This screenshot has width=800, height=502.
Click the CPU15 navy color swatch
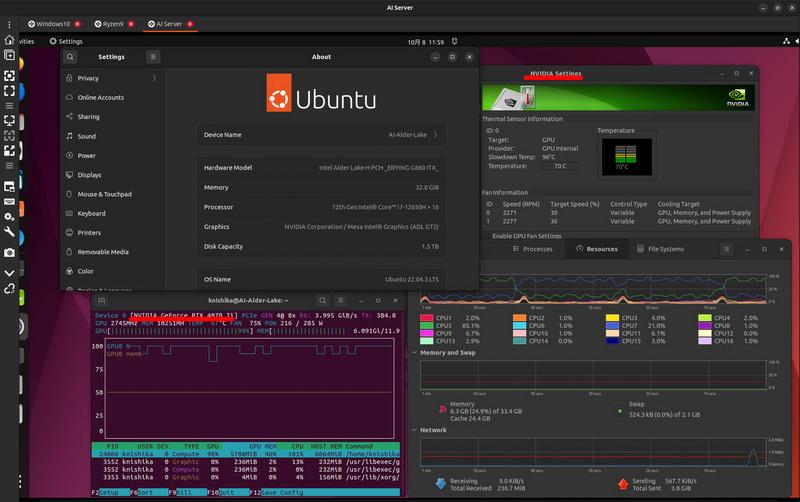pos(612,341)
